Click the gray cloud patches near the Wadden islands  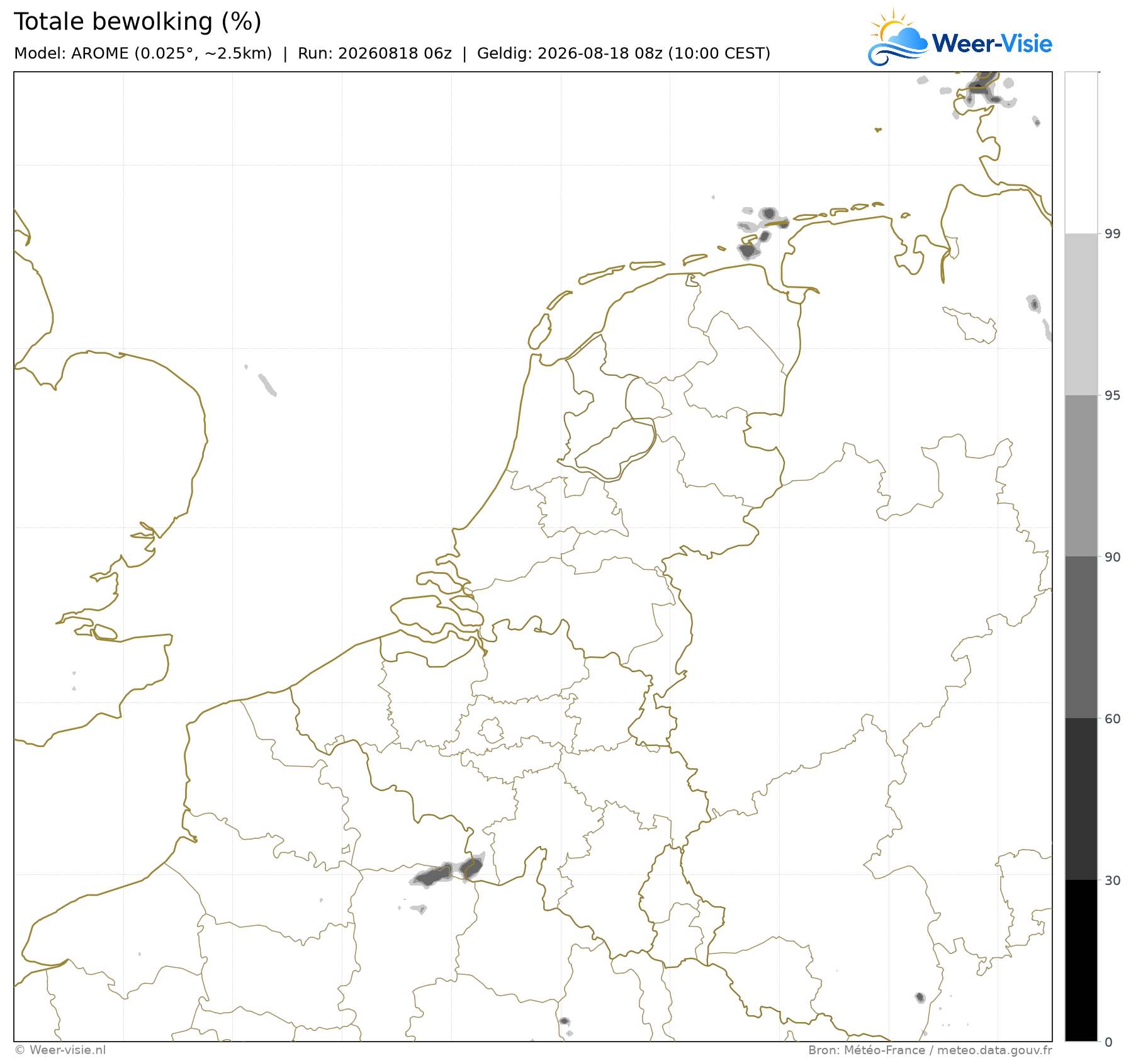pyautogui.click(x=762, y=232)
